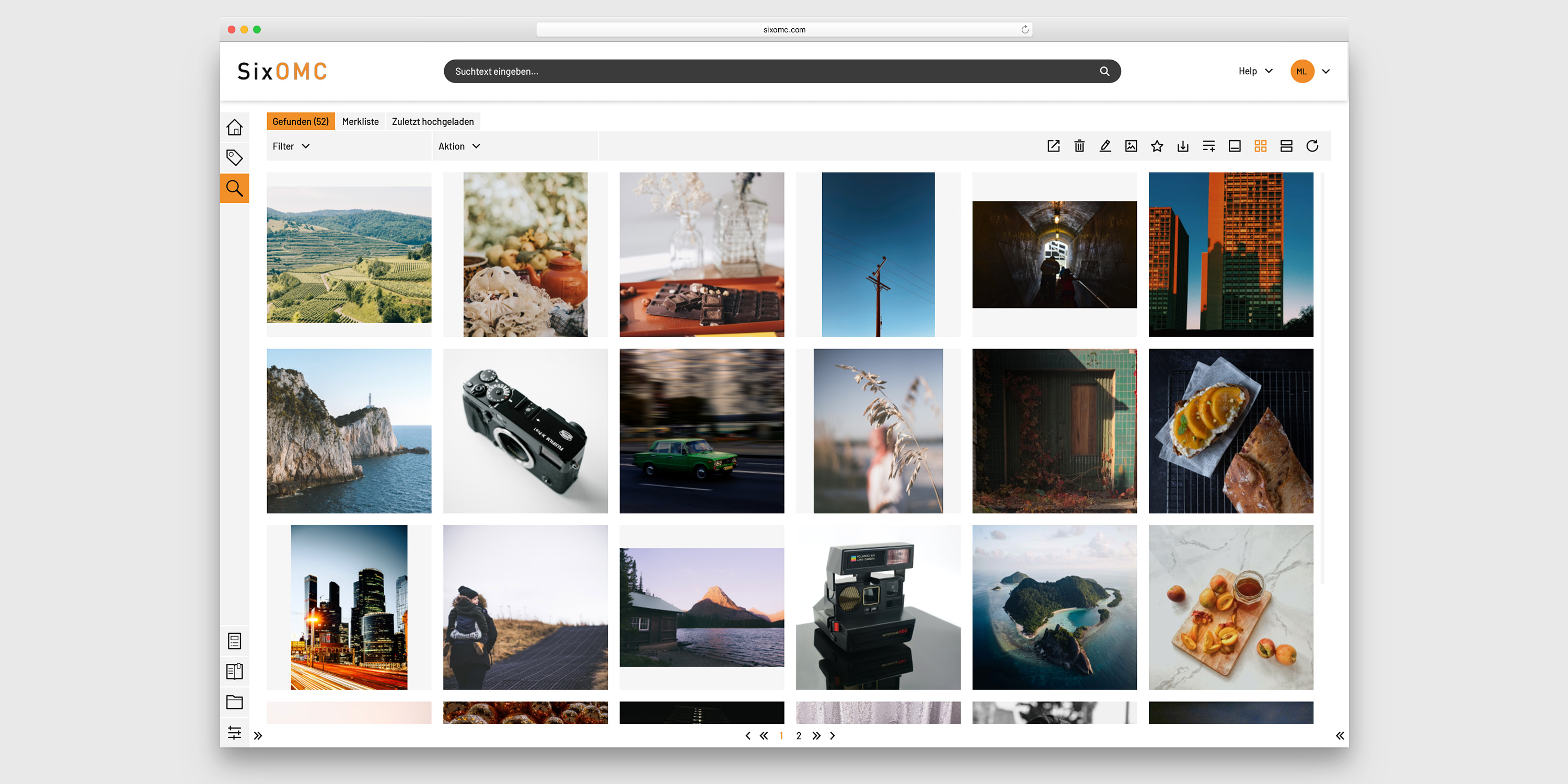Image resolution: width=1568 pixels, height=784 pixels.
Task: Go to home via house icon
Action: 234,127
